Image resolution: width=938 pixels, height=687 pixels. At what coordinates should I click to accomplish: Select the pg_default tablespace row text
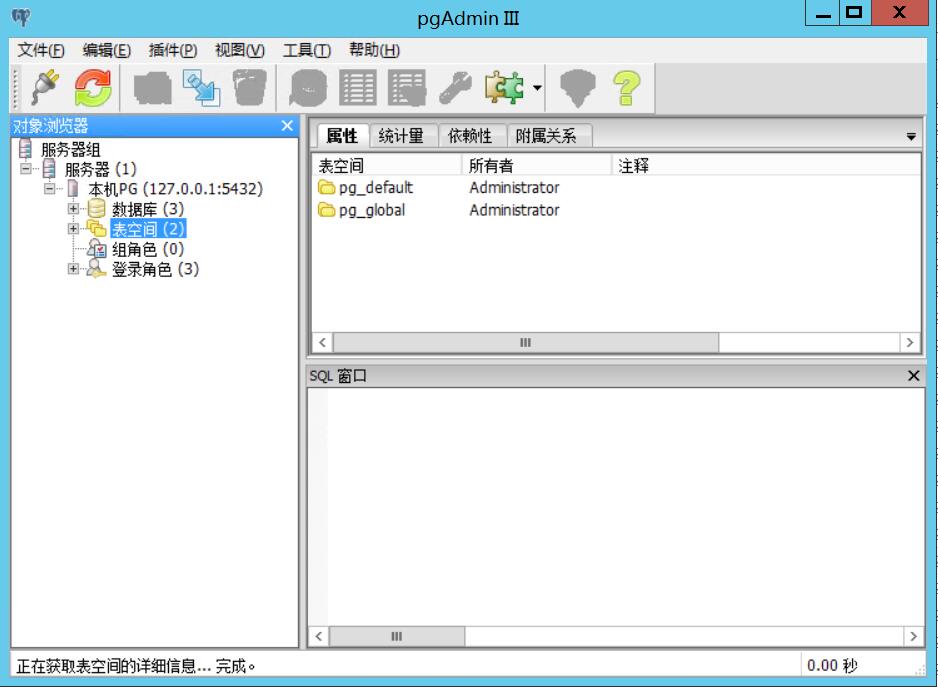tap(376, 187)
